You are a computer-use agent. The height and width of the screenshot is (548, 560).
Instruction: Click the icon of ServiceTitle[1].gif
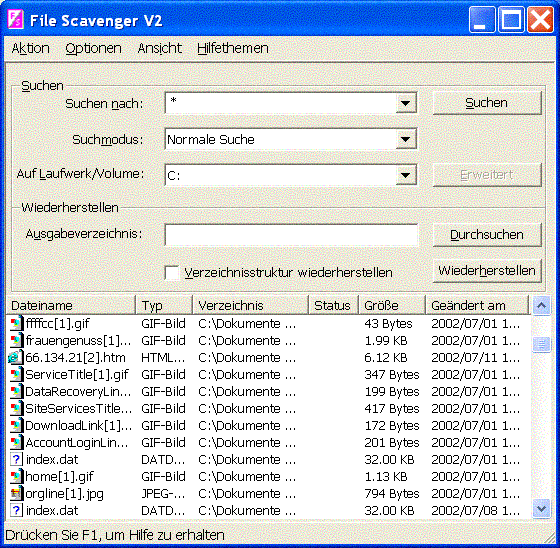tap(16, 375)
